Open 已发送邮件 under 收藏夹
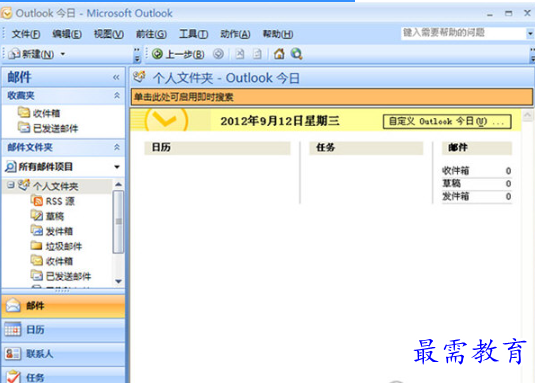Image resolution: width=535 pixels, height=383 pixels. coord(48,128)
